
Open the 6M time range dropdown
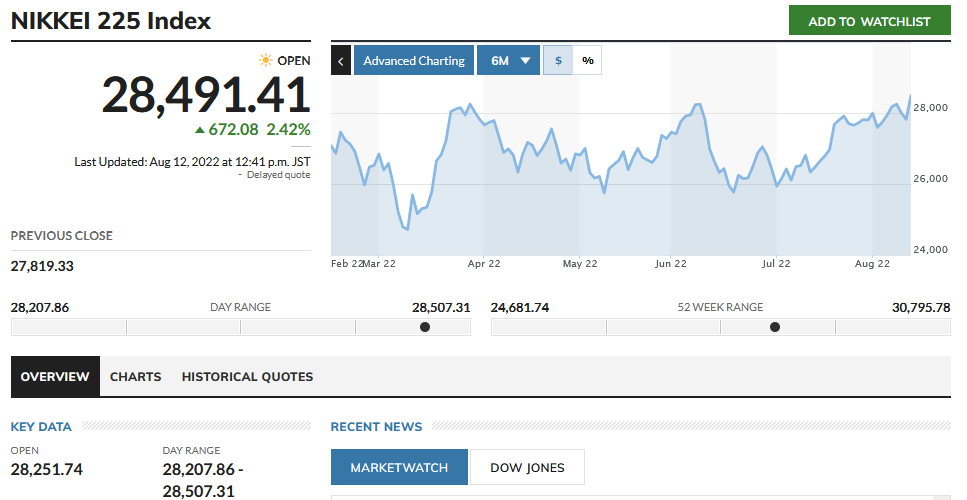coord(508,60)
